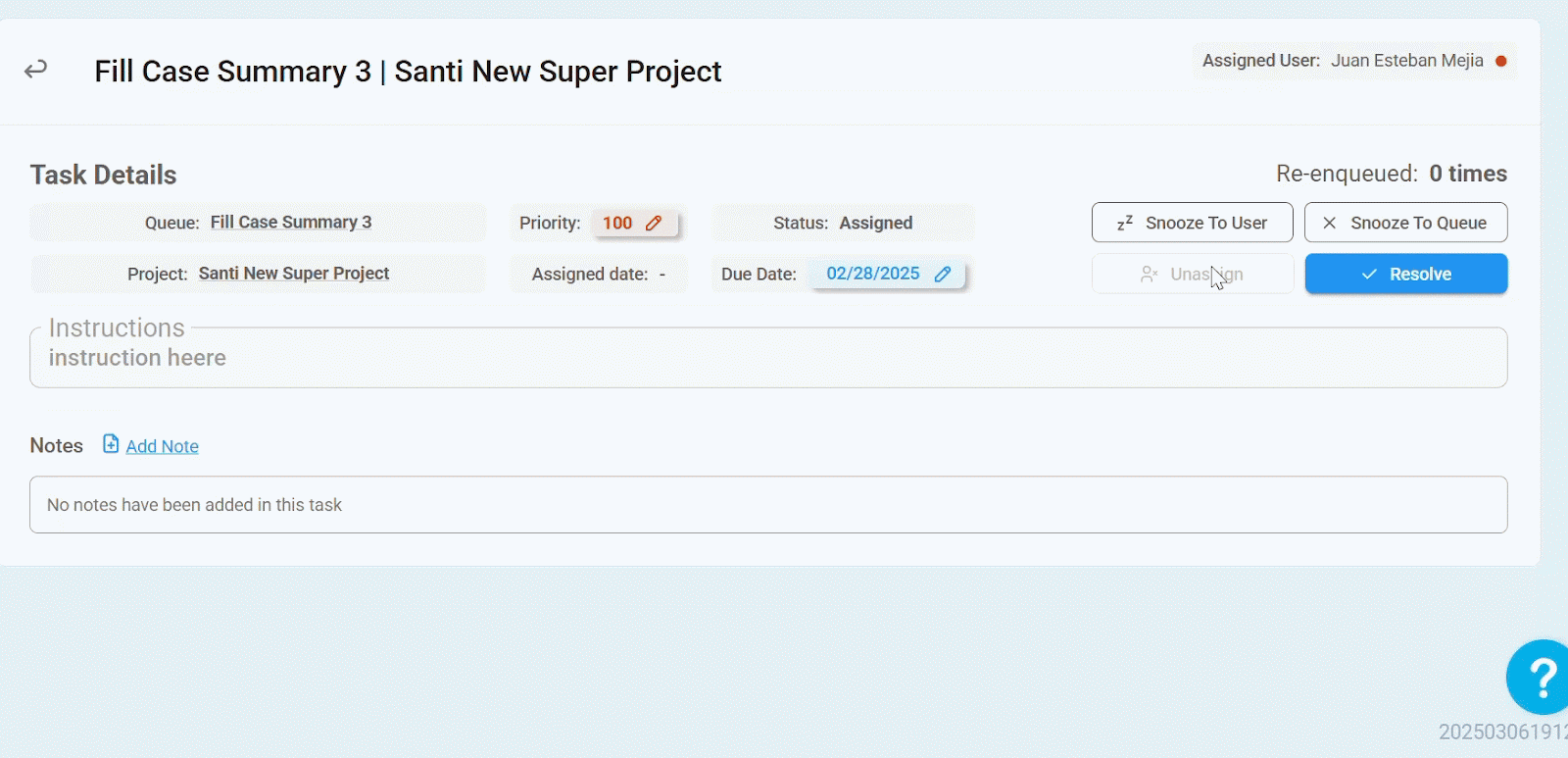This screenshot has height=758, width=1568.
Task: Click the Snooze To Queue button
Action: pyautogui.click(x=1405, y=223)
